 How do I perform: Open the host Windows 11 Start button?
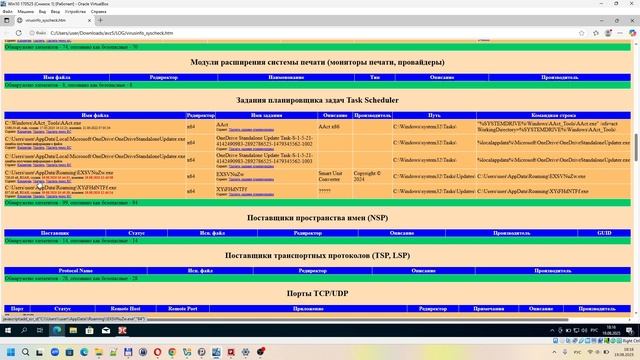click(x=11, y=352)
